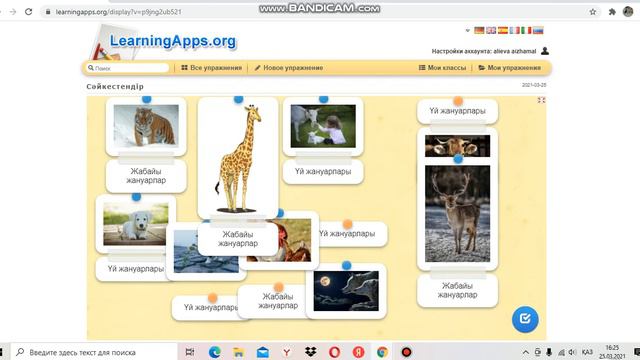Click Жабайы жануарлар label under the giraffe
This screenshot has width=640, height=360.
click(238, 239)
